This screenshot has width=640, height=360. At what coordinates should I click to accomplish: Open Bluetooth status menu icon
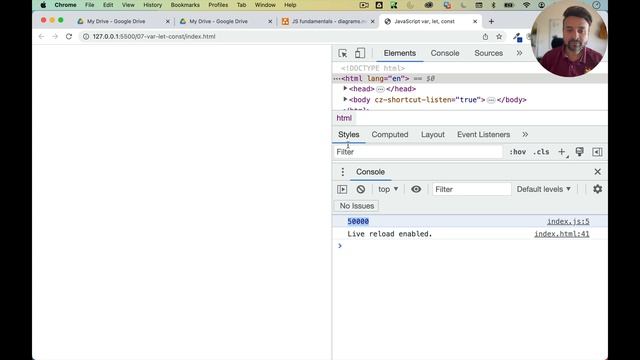click(493, 5)
